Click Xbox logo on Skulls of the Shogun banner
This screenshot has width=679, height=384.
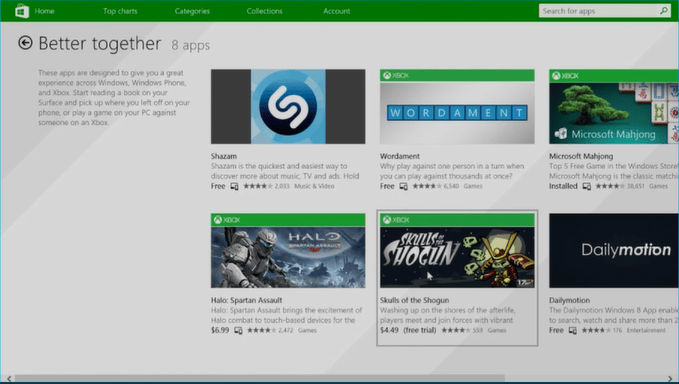click(x=387, y=220)
